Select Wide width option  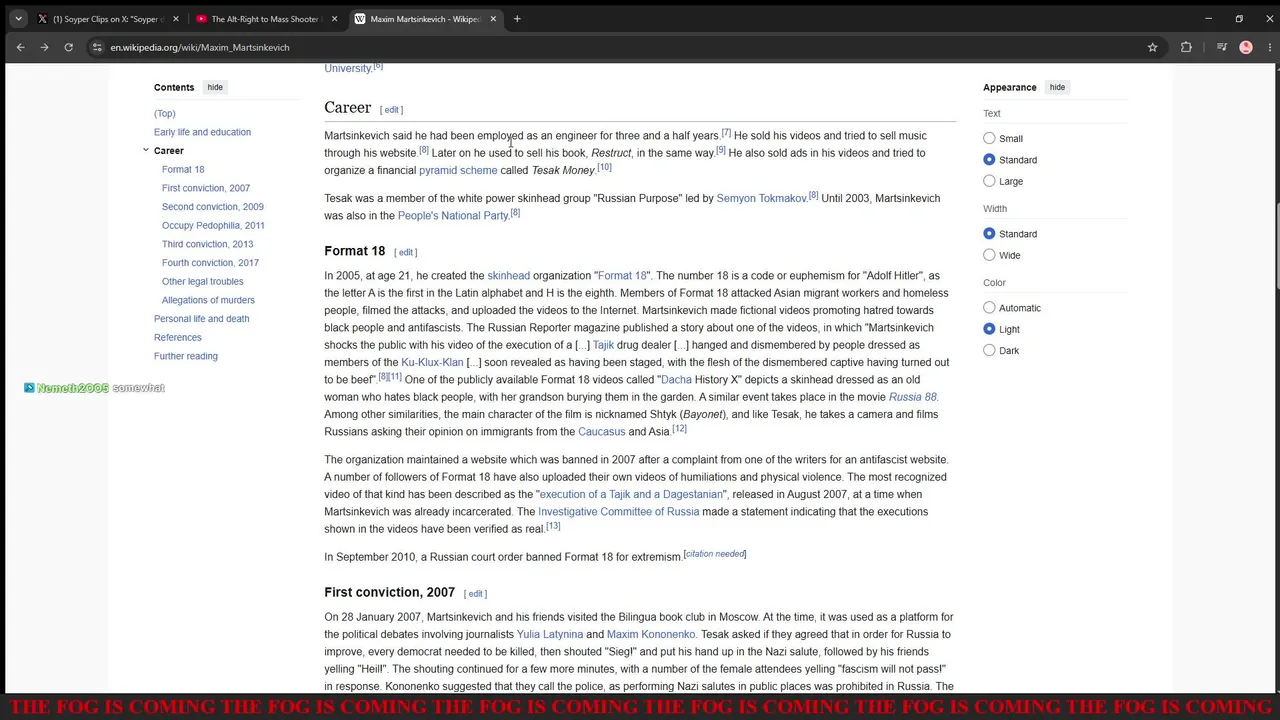[989, 255]
